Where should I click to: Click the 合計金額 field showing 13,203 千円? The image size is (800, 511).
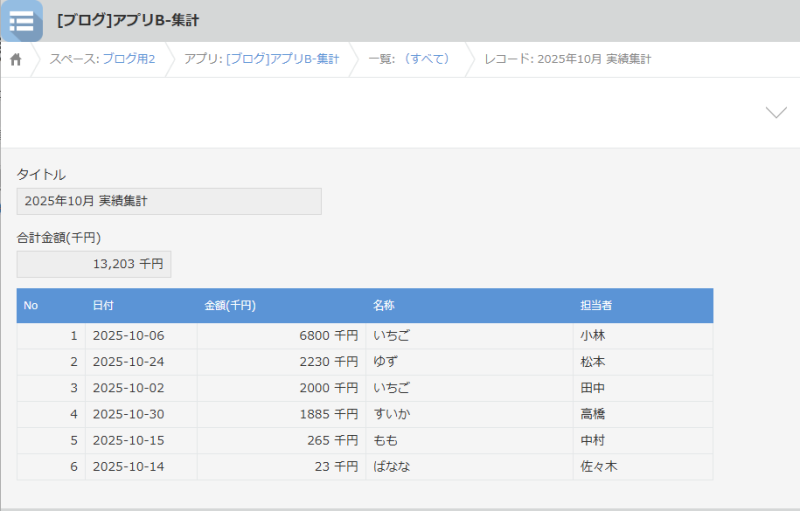[94, 264]
